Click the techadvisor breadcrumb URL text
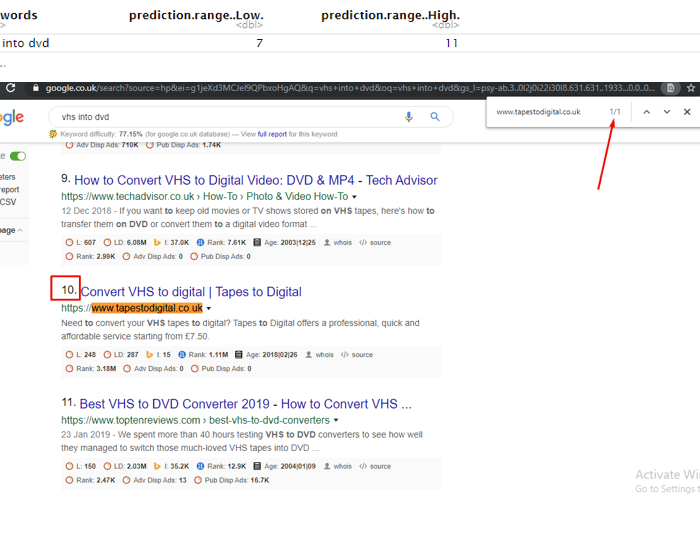The width and height of the screenshot is (700, 547). tap(204, 197)
